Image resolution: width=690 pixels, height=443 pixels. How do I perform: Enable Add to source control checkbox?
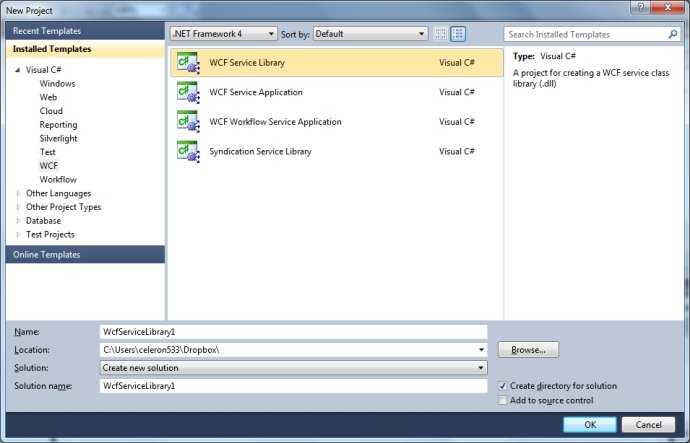(502, 400)
